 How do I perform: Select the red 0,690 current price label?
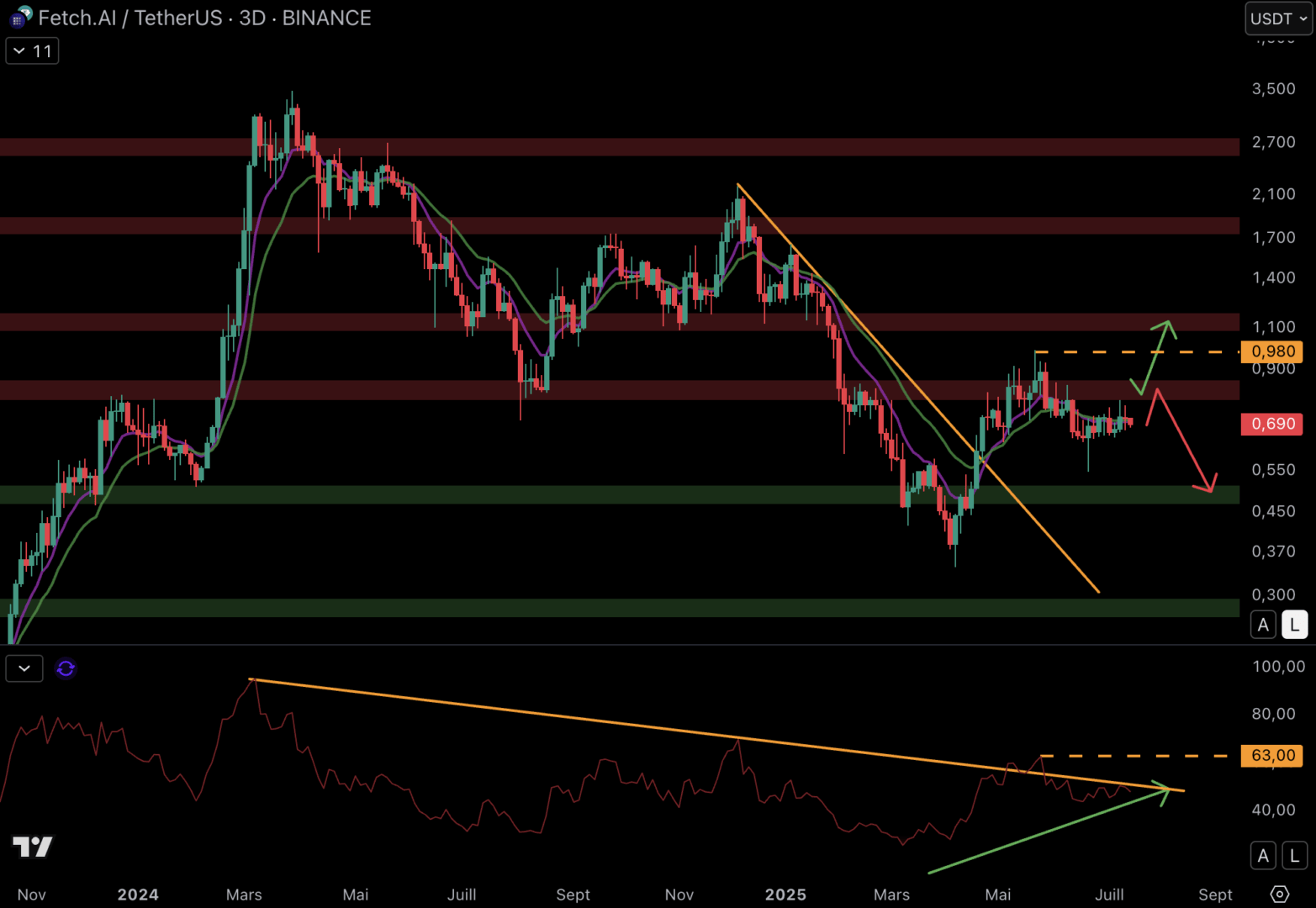coord(1272,424)
